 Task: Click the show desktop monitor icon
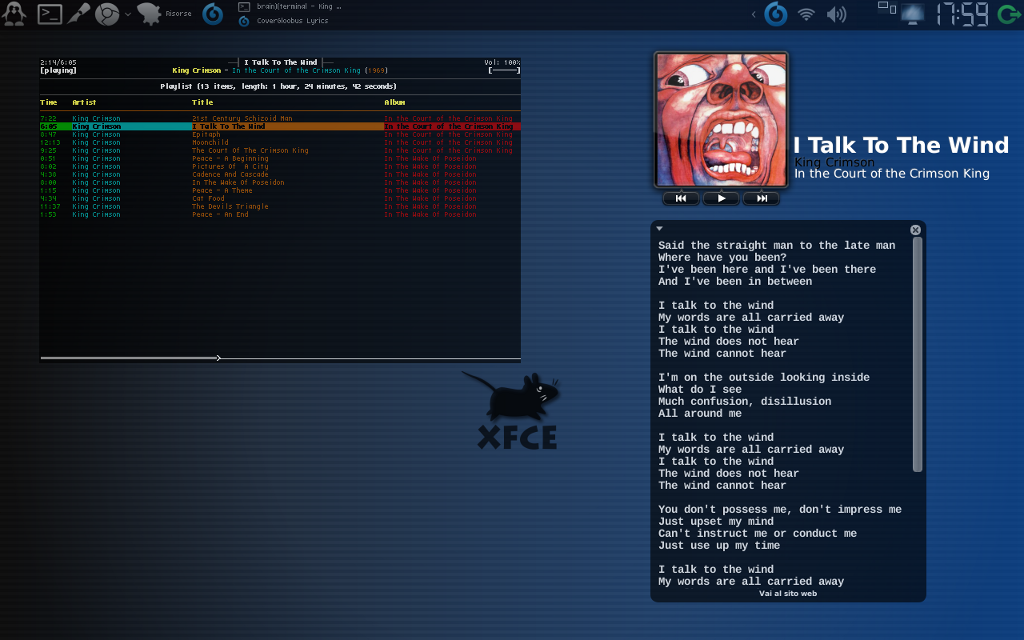pos(912,14)
